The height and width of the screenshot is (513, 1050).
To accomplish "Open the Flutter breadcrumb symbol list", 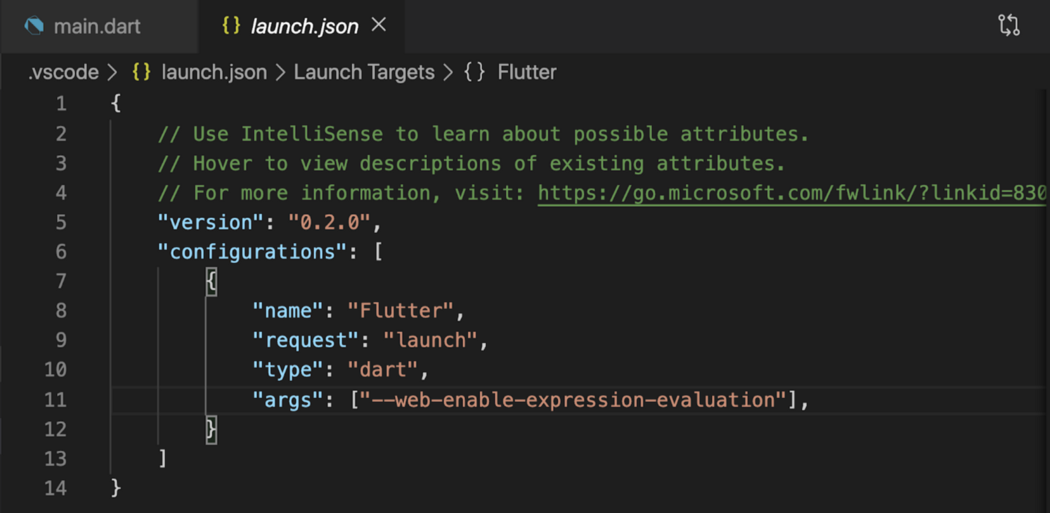I will 526,72.
